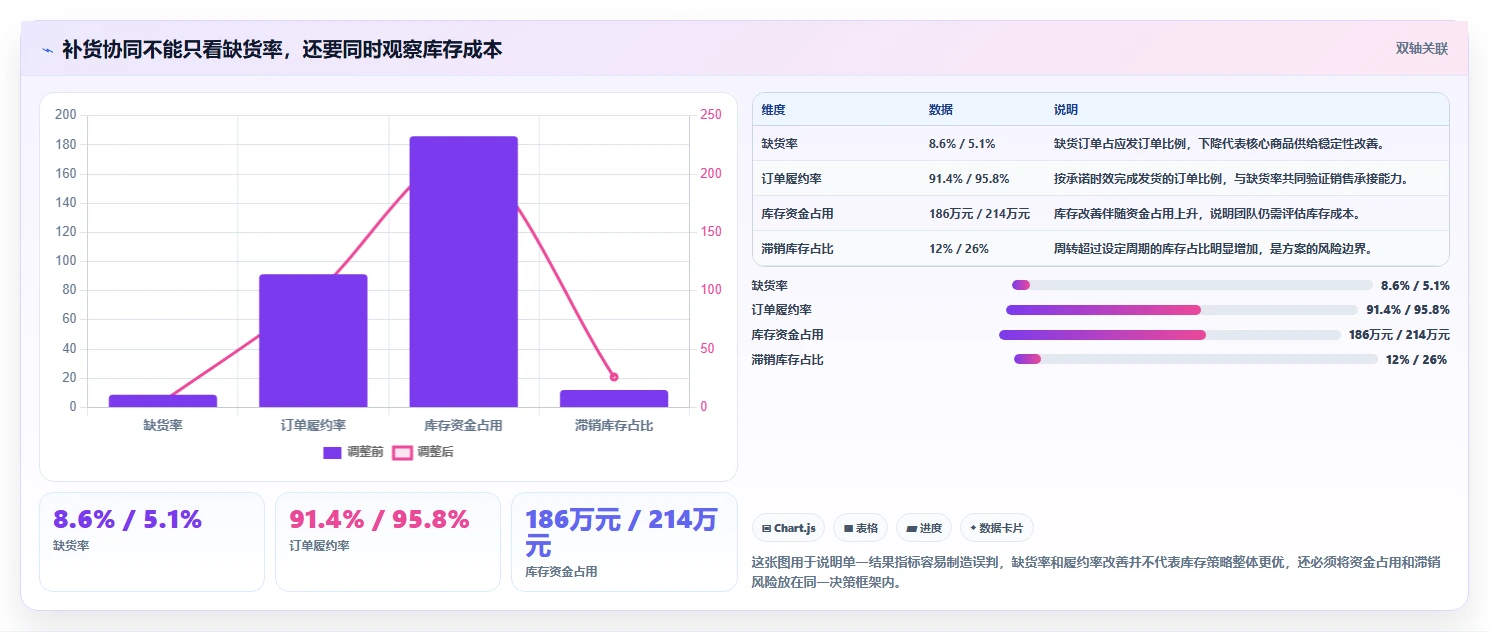Click the 缺货率 purple bar in chart
This screenshot has height=632, width=1489.
tap(163, 401)
